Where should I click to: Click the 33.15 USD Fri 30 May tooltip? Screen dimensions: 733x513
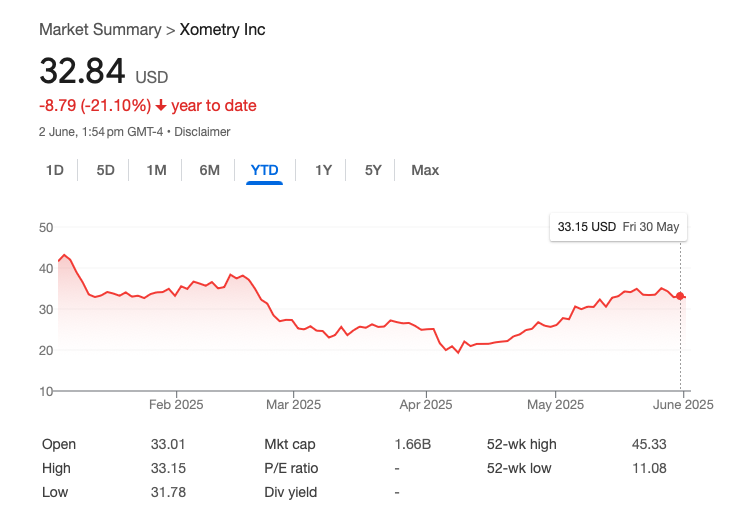coord(618,227)
